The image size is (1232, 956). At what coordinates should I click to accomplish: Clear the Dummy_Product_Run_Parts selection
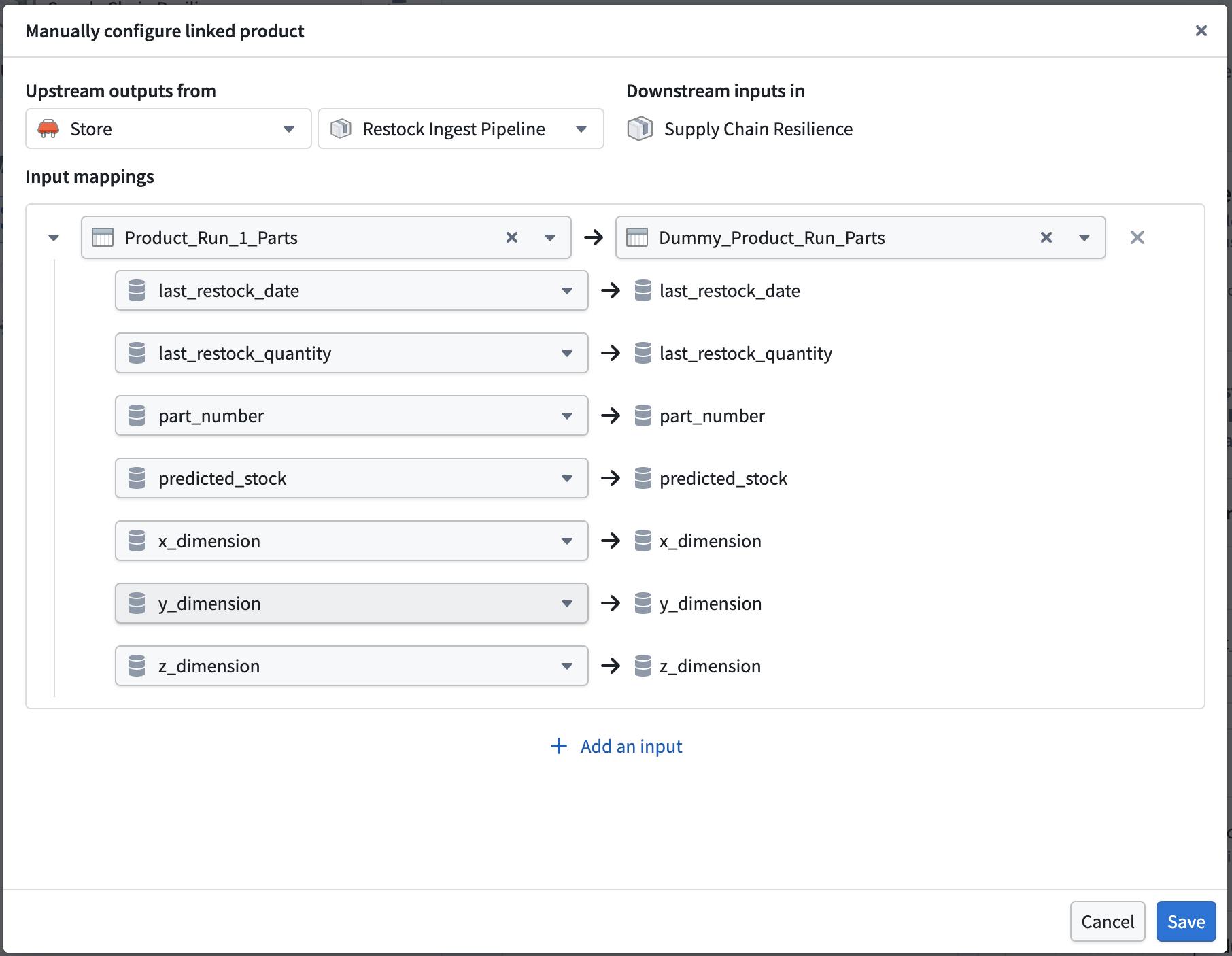pos(1046,237)
